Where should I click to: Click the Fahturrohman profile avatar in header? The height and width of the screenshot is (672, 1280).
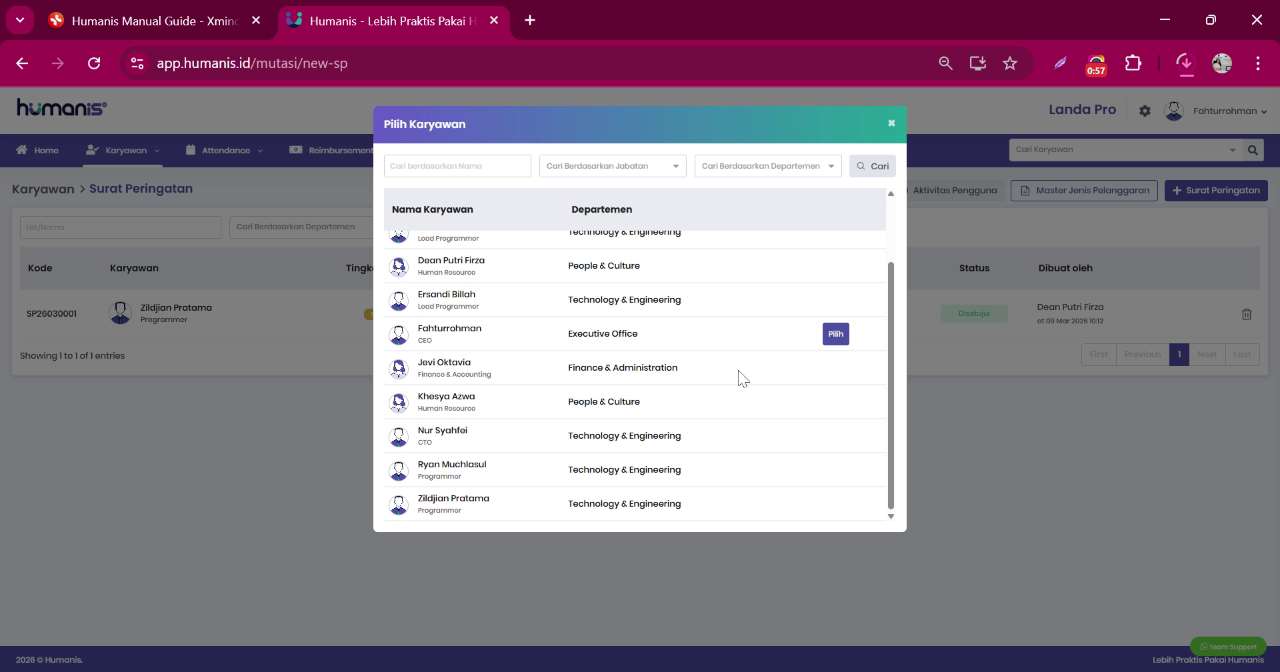1174,111
